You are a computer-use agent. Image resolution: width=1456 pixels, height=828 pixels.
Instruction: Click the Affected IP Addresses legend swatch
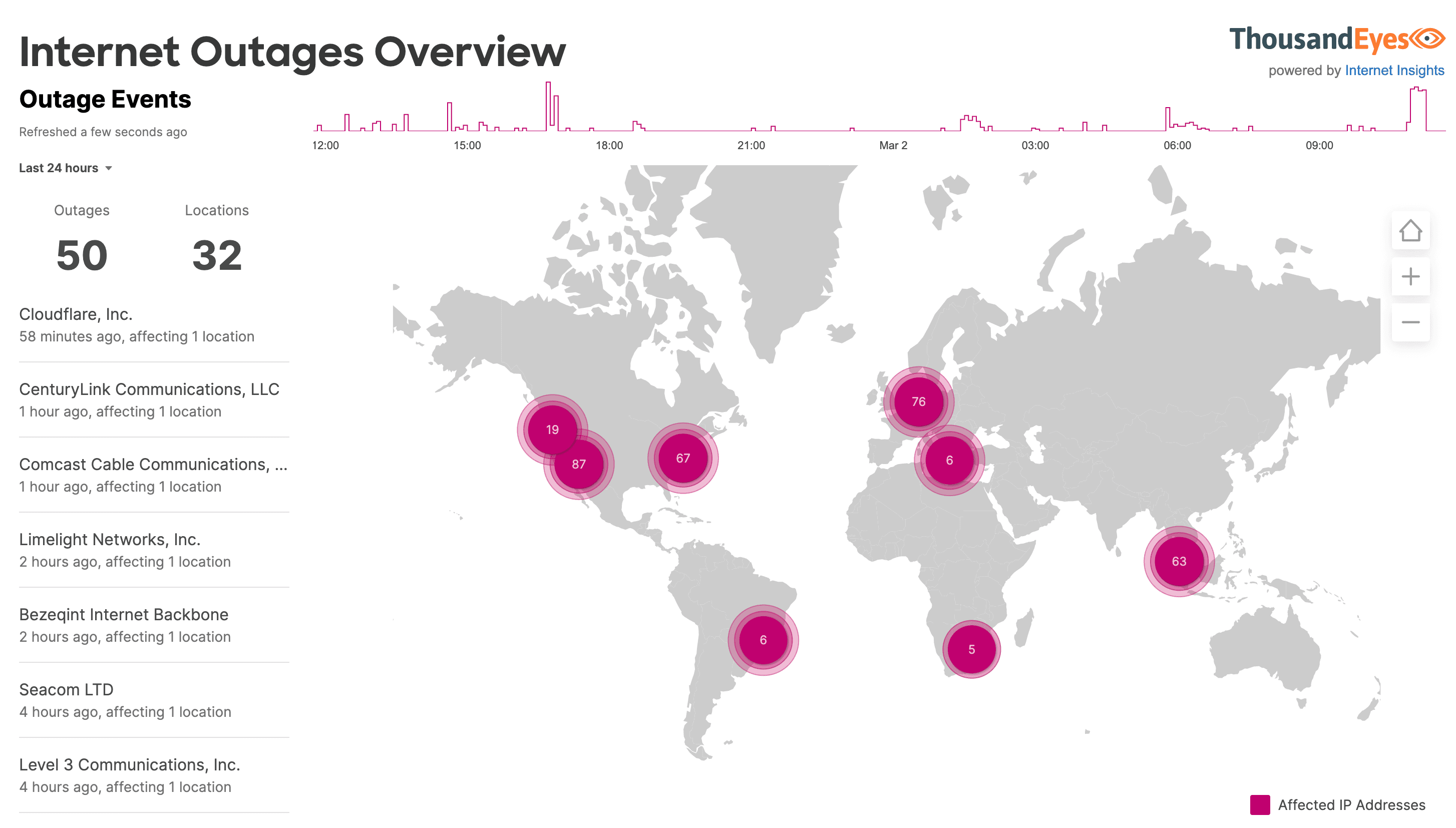(x=1259, y=804)
